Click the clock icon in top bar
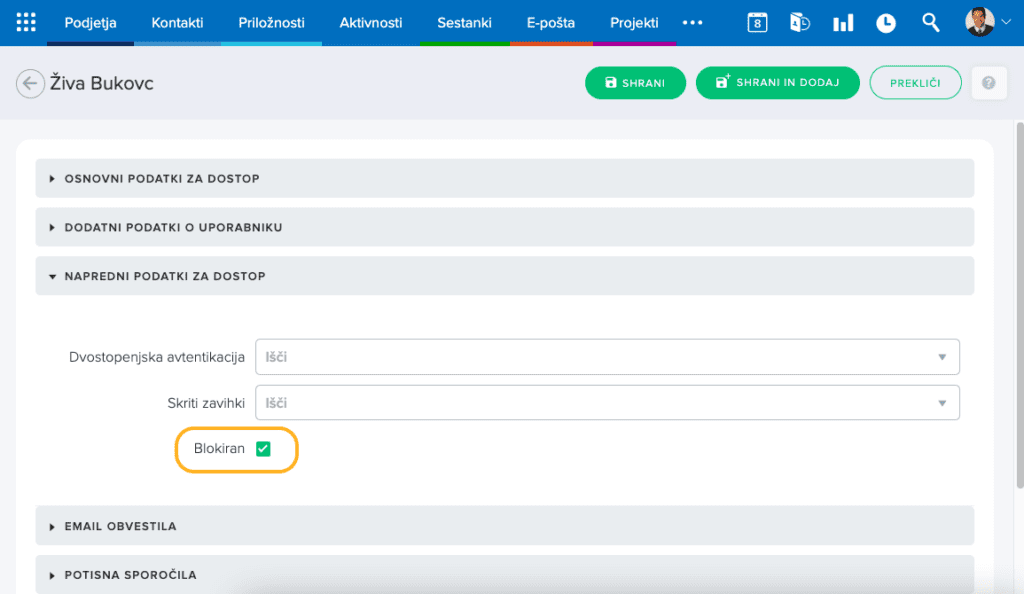The image size is (1024, 594). click(x=886, y=22)
